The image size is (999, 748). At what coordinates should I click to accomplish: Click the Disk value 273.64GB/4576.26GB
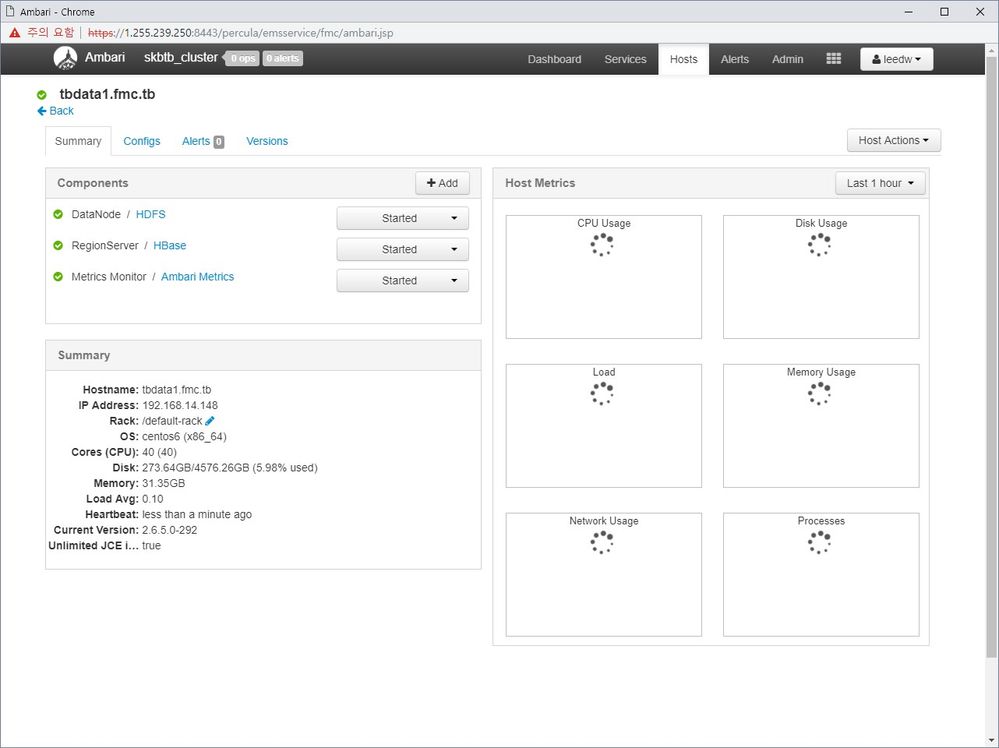(x=196, y=468)
